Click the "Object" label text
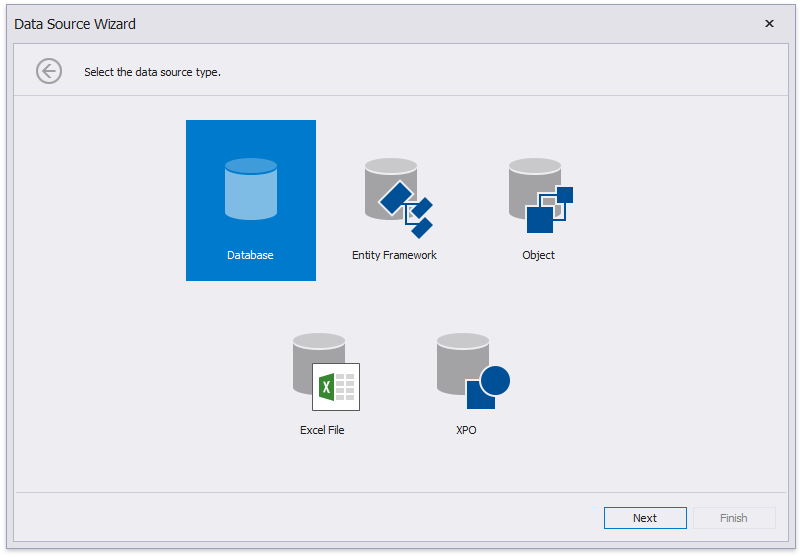This screenshot has width=802, height=557. pos(538,255)
